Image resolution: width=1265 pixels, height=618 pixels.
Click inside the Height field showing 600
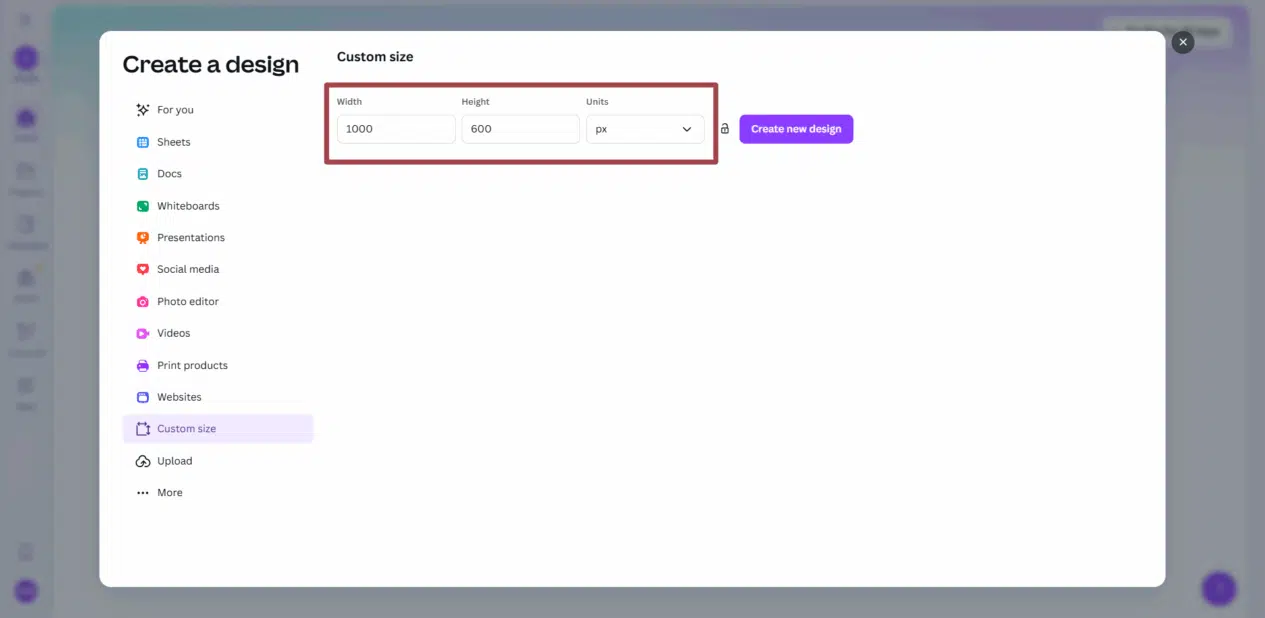tap(519, 128)
